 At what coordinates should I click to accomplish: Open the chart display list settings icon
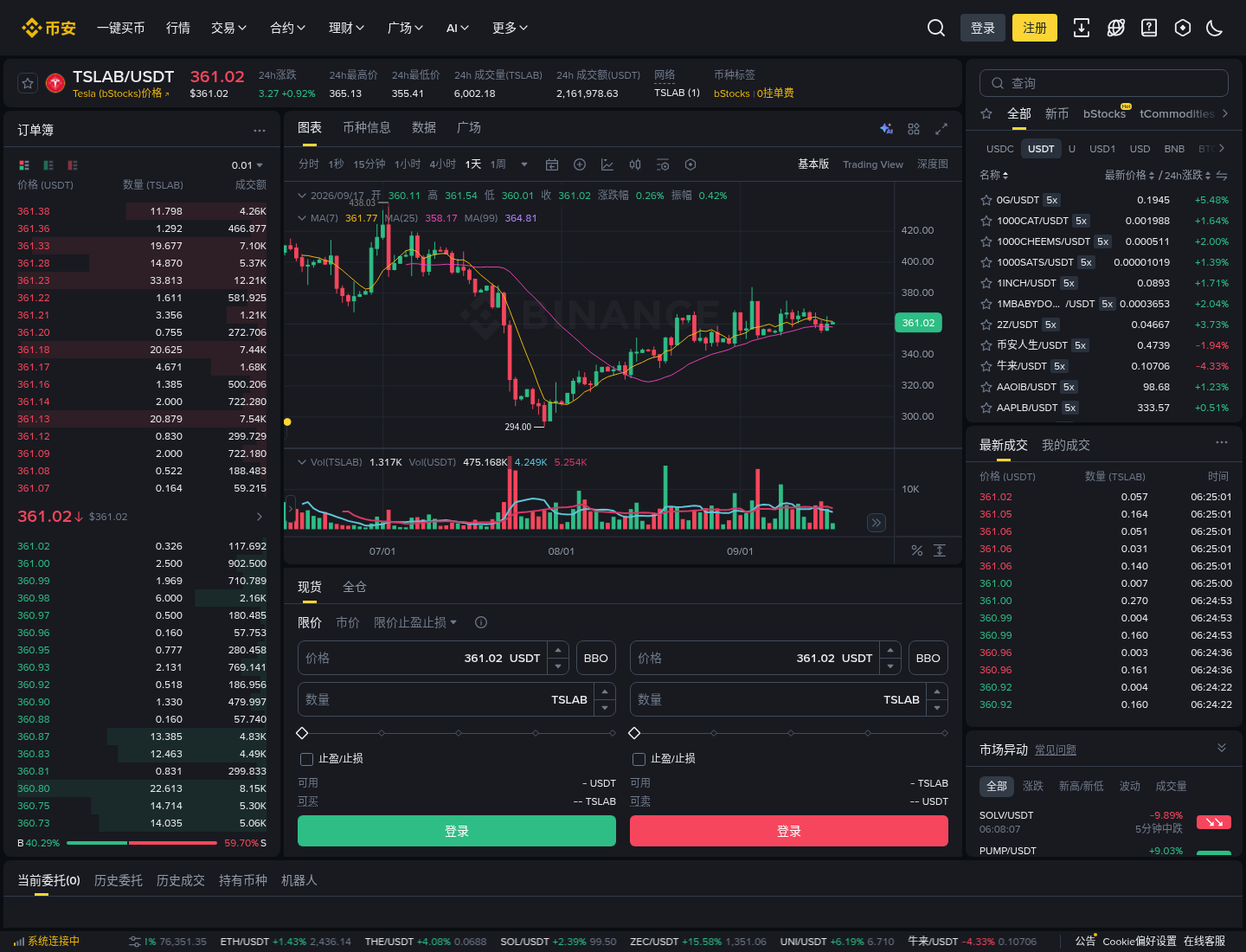click(x=663, y=164)
